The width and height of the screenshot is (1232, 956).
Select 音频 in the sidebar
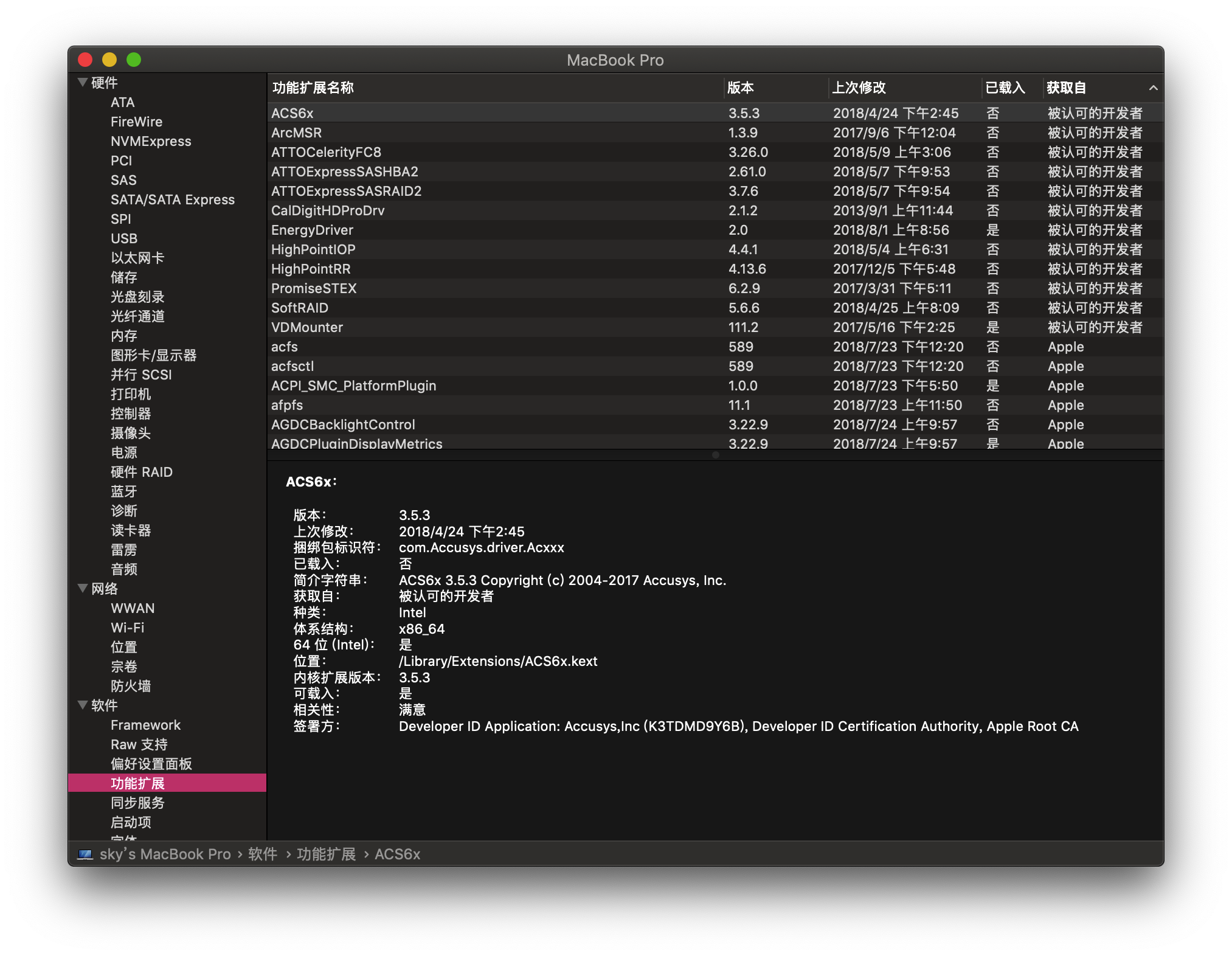tap(124, 569)
